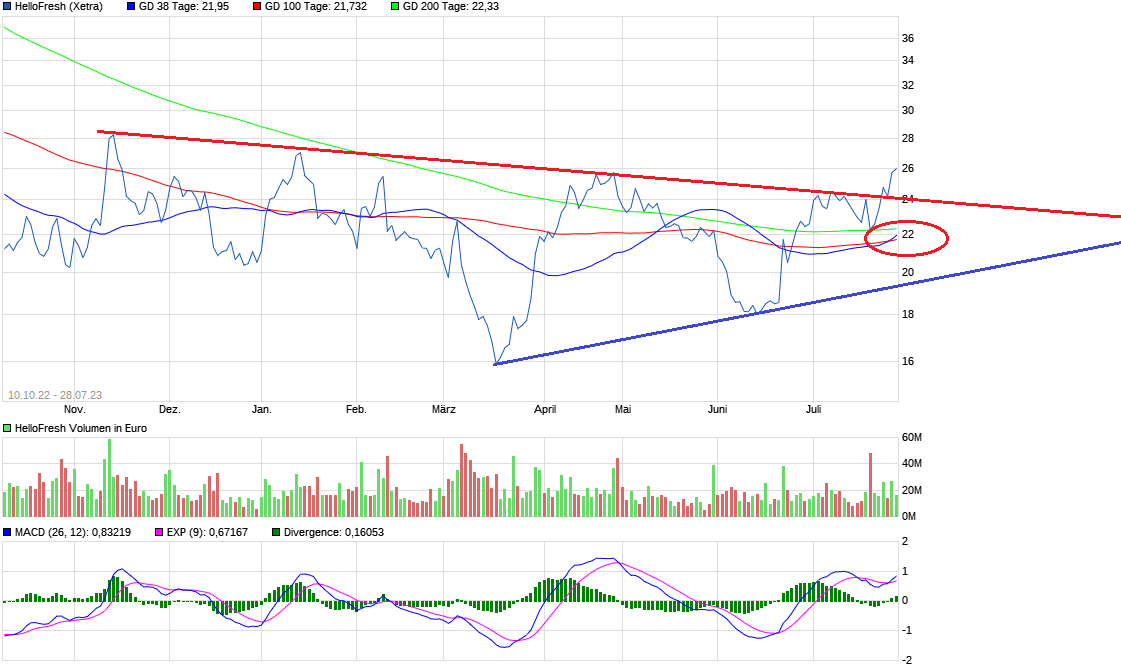Click the Divergence dark green legend swatch
Viewport: 1121px width, 670px height.
pos(276,532)
